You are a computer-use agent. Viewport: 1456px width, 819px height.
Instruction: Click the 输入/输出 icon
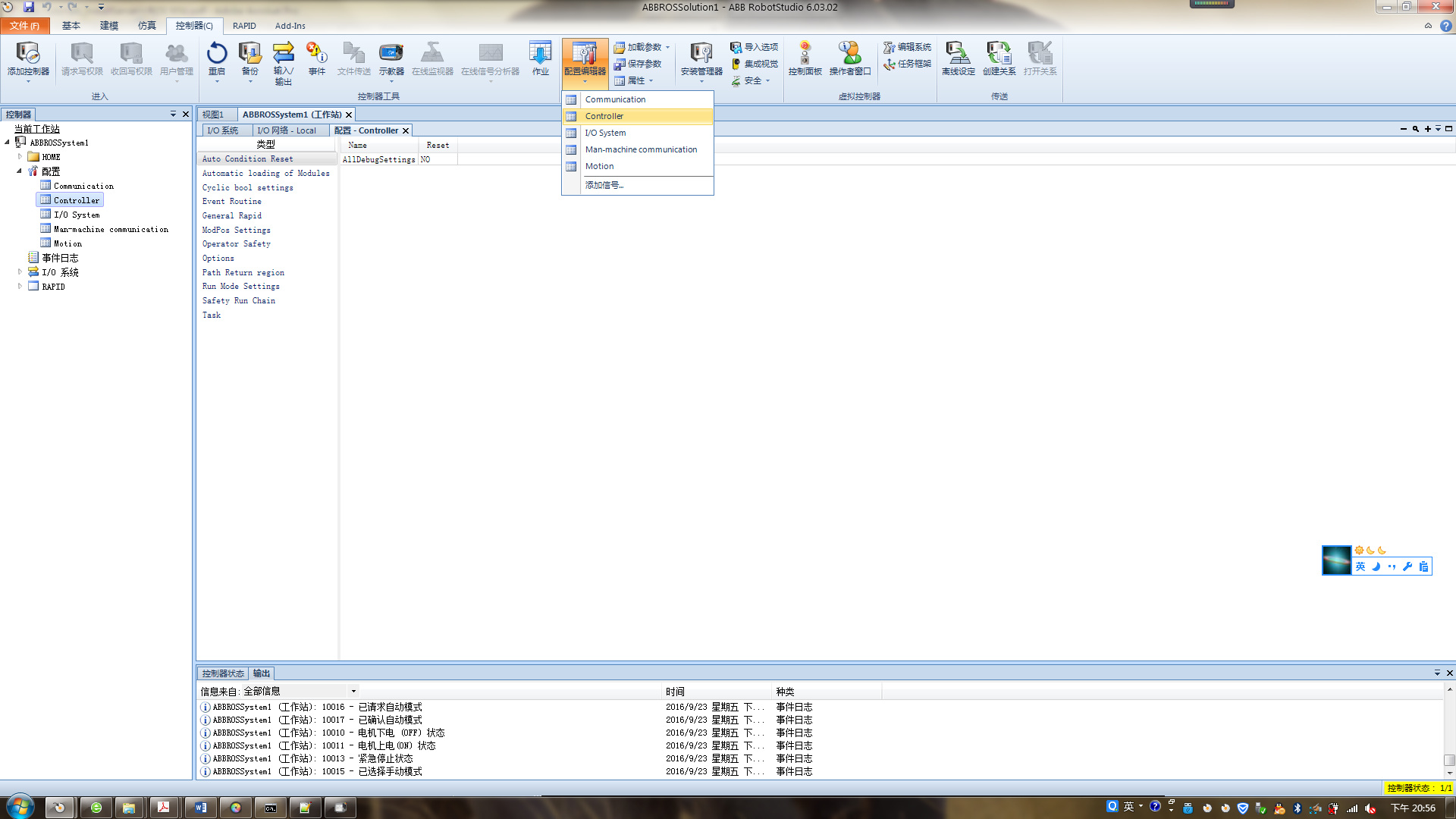pos(283,62)
